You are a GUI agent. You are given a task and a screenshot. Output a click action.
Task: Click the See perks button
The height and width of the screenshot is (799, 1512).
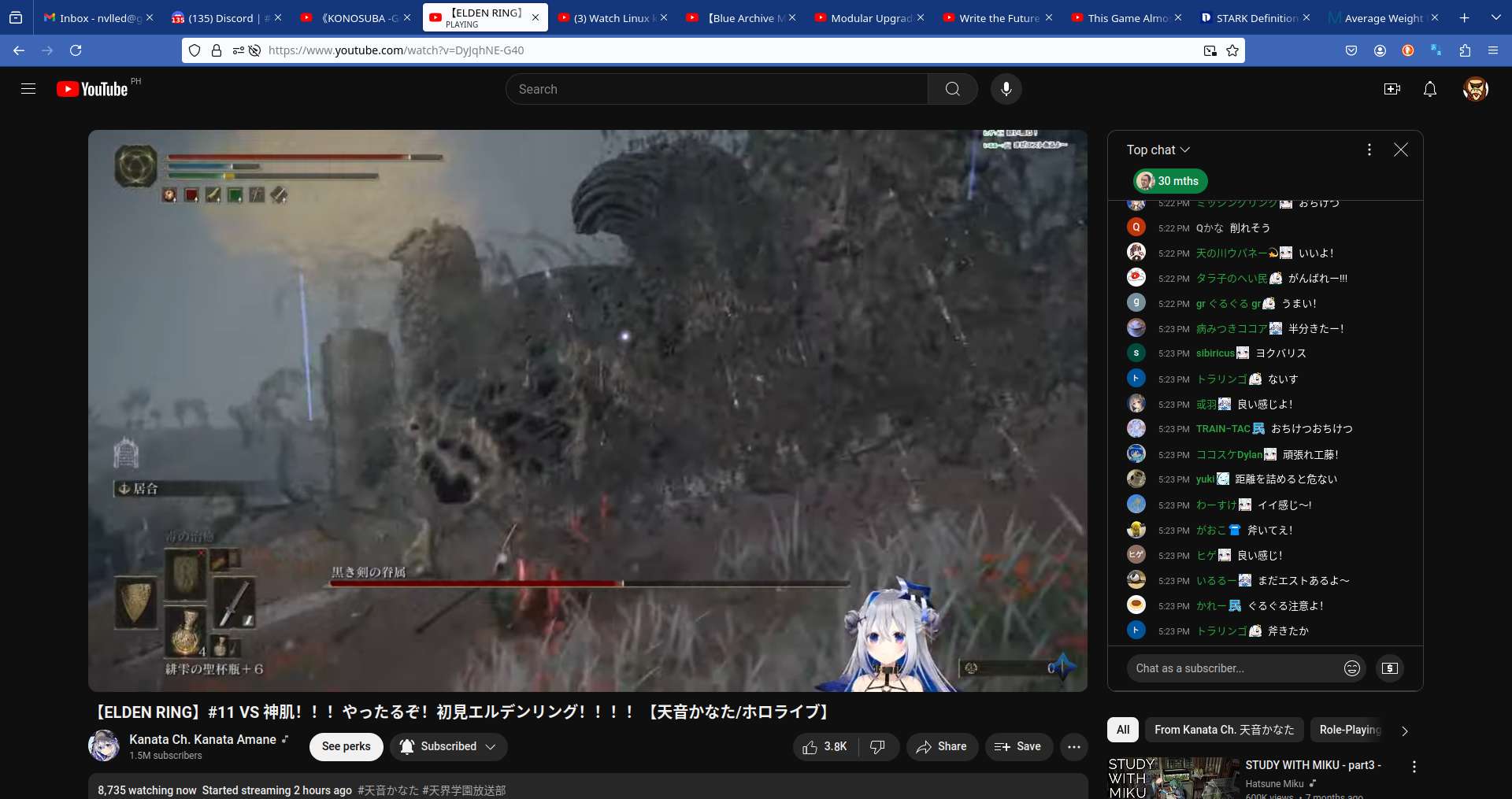coord(346,747)
